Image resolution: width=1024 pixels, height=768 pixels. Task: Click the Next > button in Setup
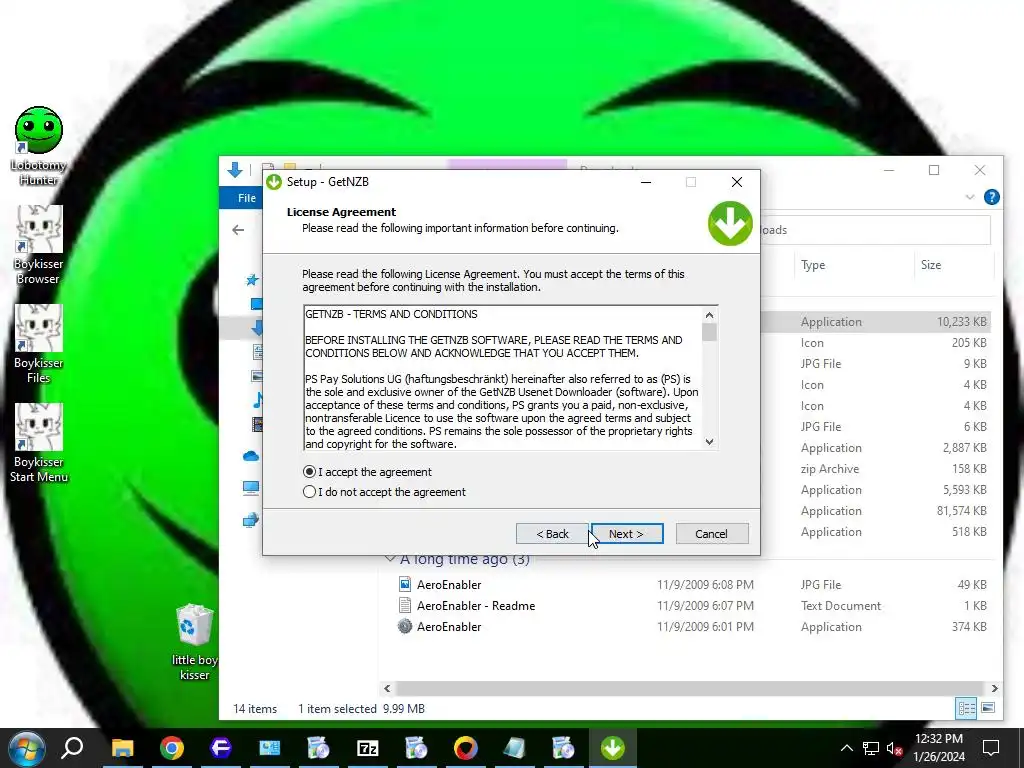(x=626, y=534)
